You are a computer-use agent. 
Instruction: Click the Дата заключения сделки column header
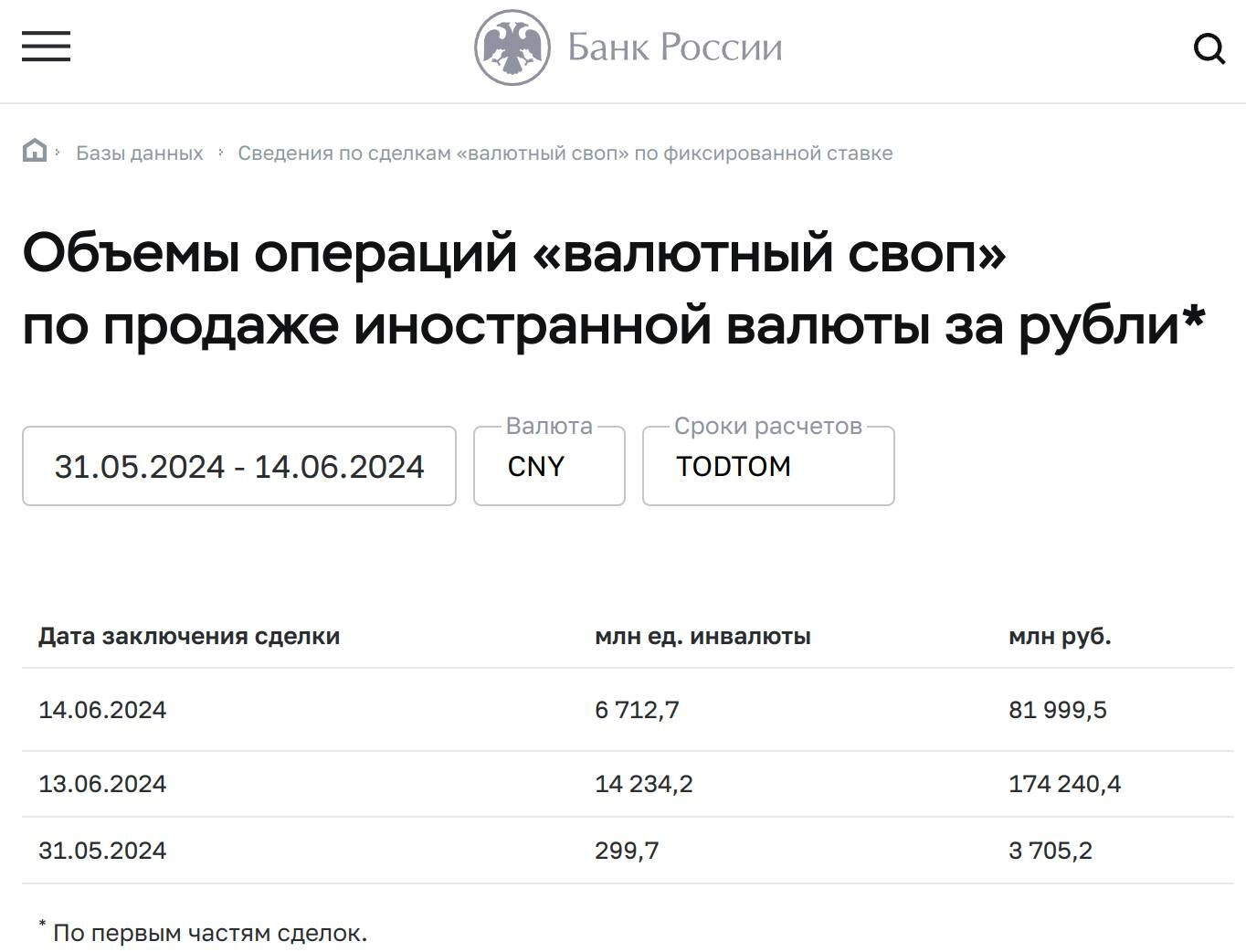189,637
